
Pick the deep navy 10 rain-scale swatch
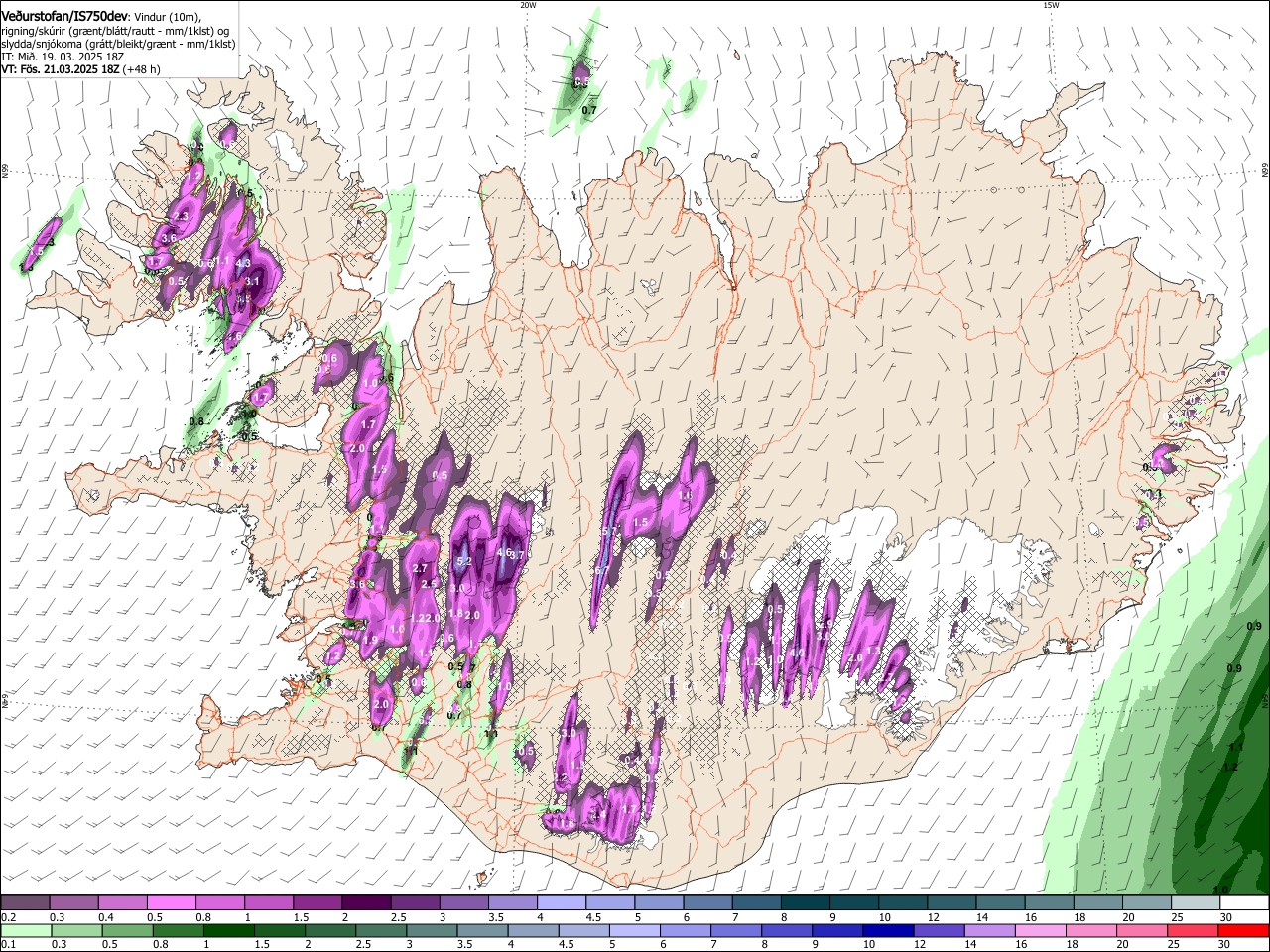(887, 930)
